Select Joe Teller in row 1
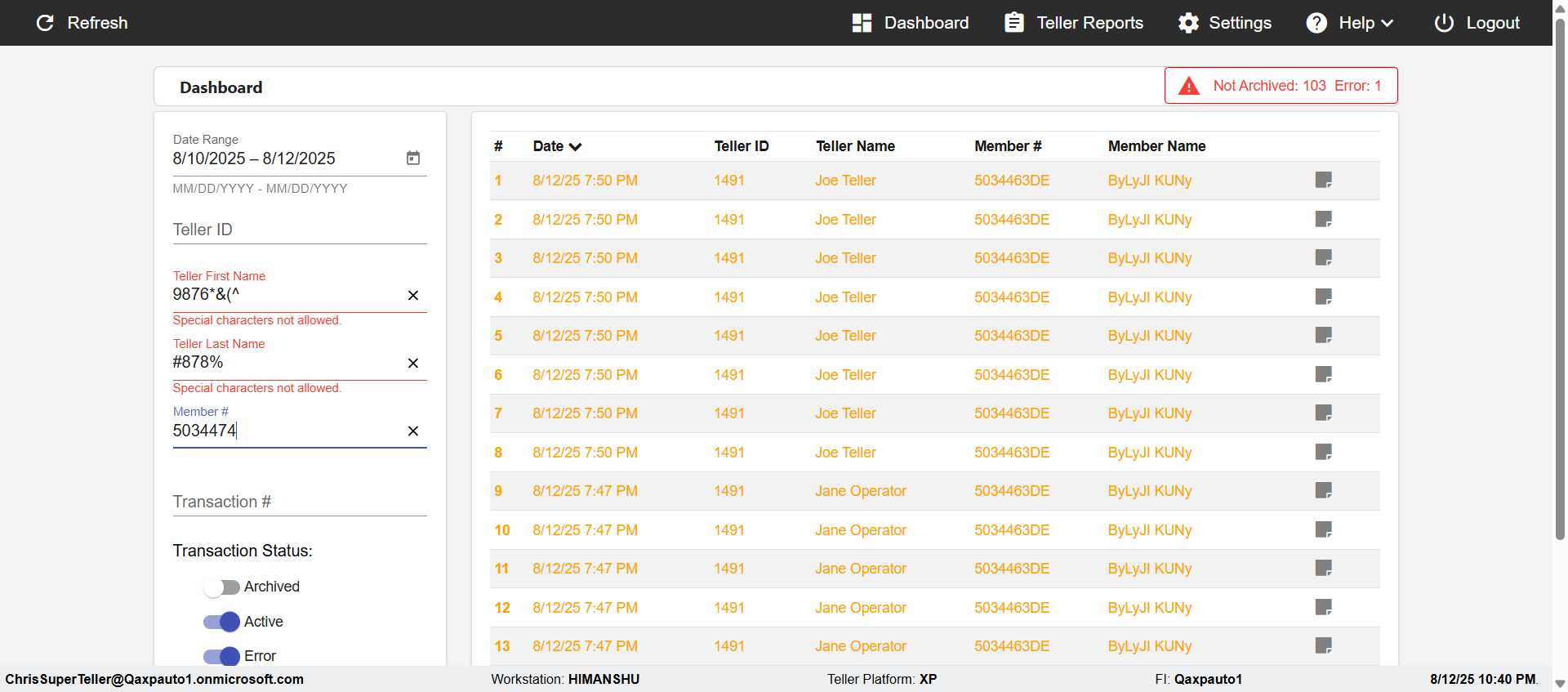Image resolution: width=1568 pixels, height=692 pixels. click(845, 181)
